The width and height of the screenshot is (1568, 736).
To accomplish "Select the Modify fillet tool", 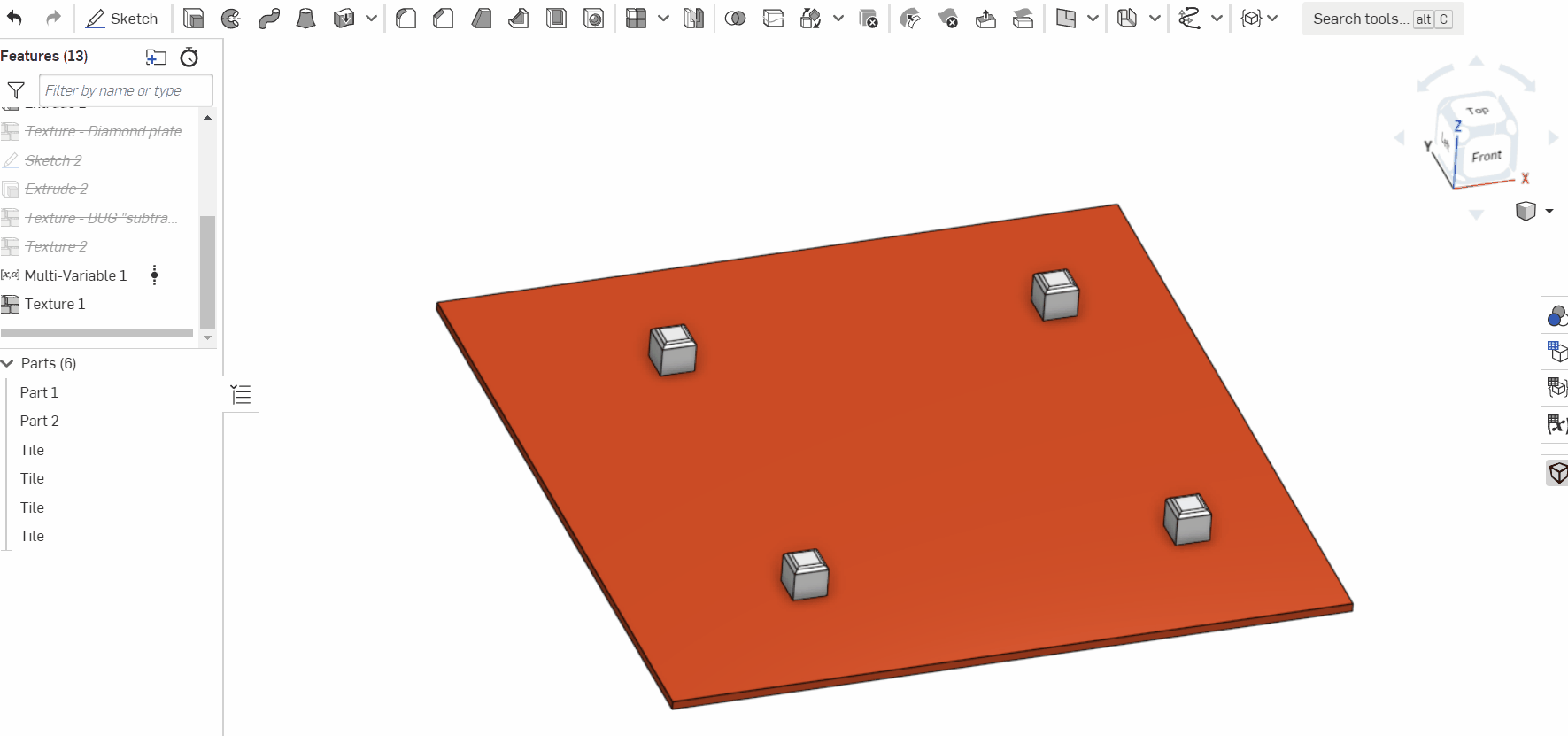I will (x=910, y=19).
